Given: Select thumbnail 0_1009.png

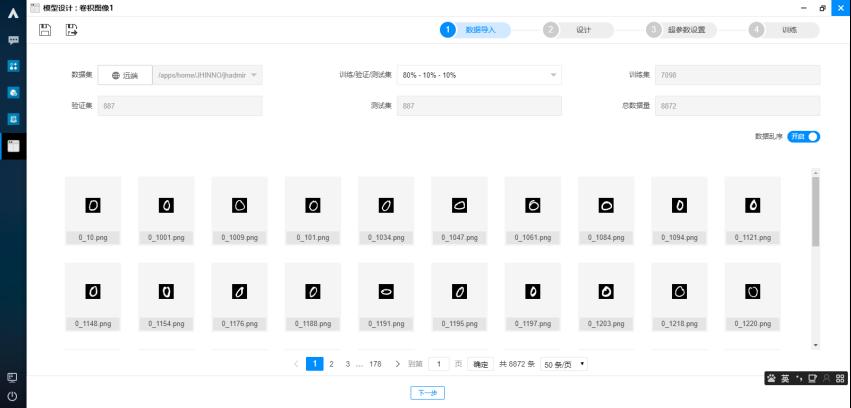Looking at the screenshot, I should pos(239,211).
